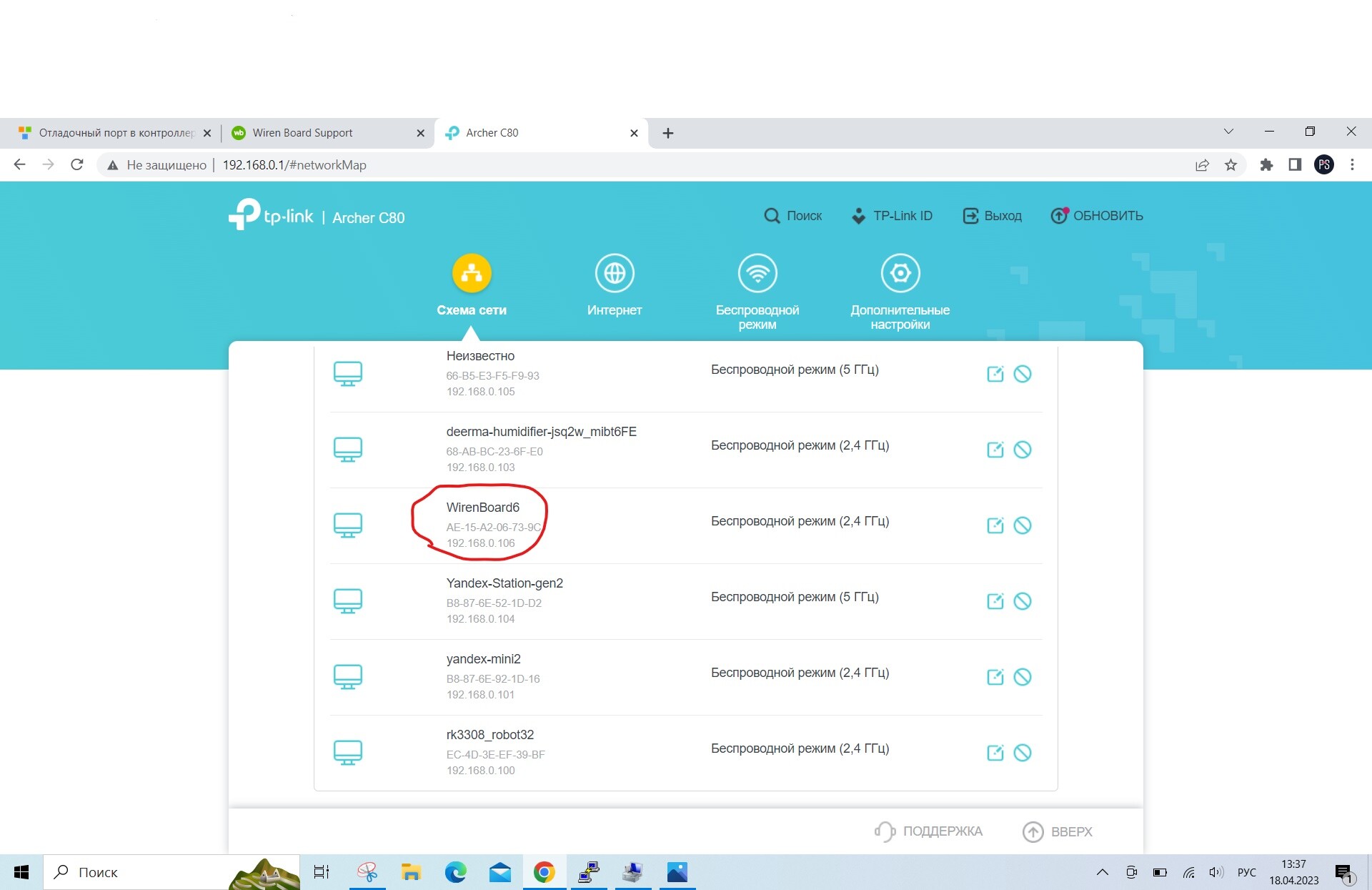The width and height of the screenshot is (1372, 890).
Task: Click the tp-link logo
Action: [271, 214]
